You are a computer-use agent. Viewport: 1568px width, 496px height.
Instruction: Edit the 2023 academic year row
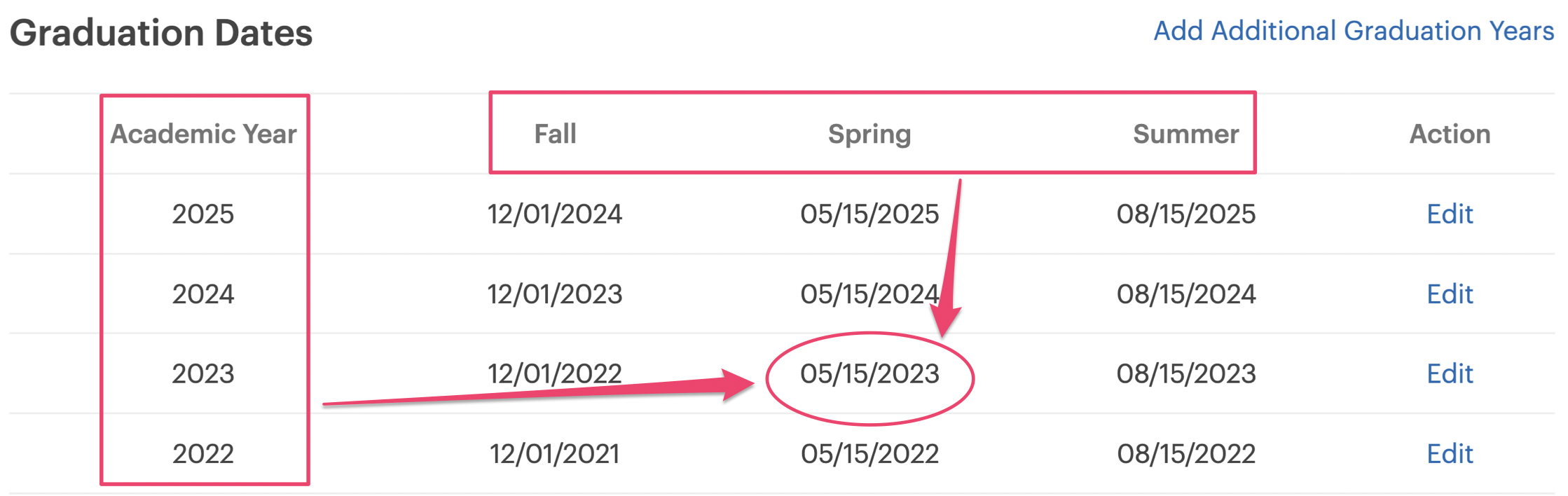pyautogui.click(x=1450, y=373)
